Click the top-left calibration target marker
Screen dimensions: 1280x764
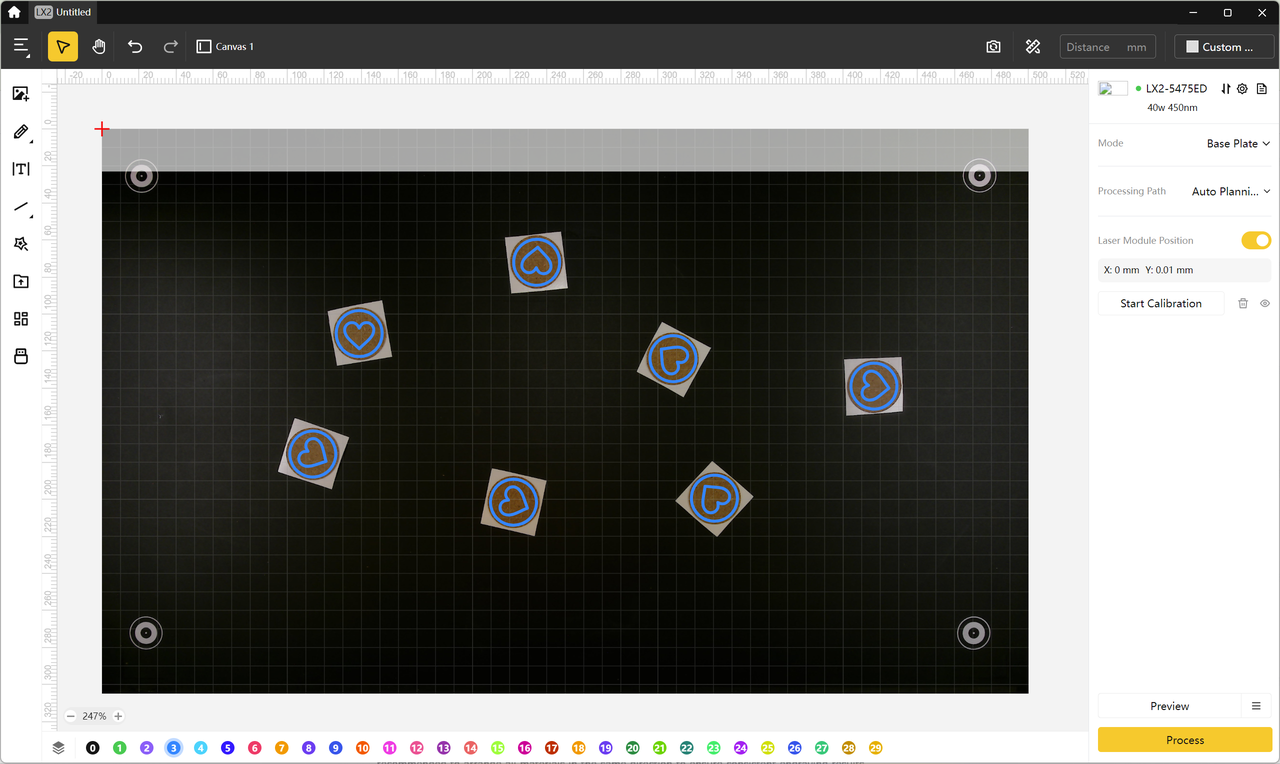[142, 177]
